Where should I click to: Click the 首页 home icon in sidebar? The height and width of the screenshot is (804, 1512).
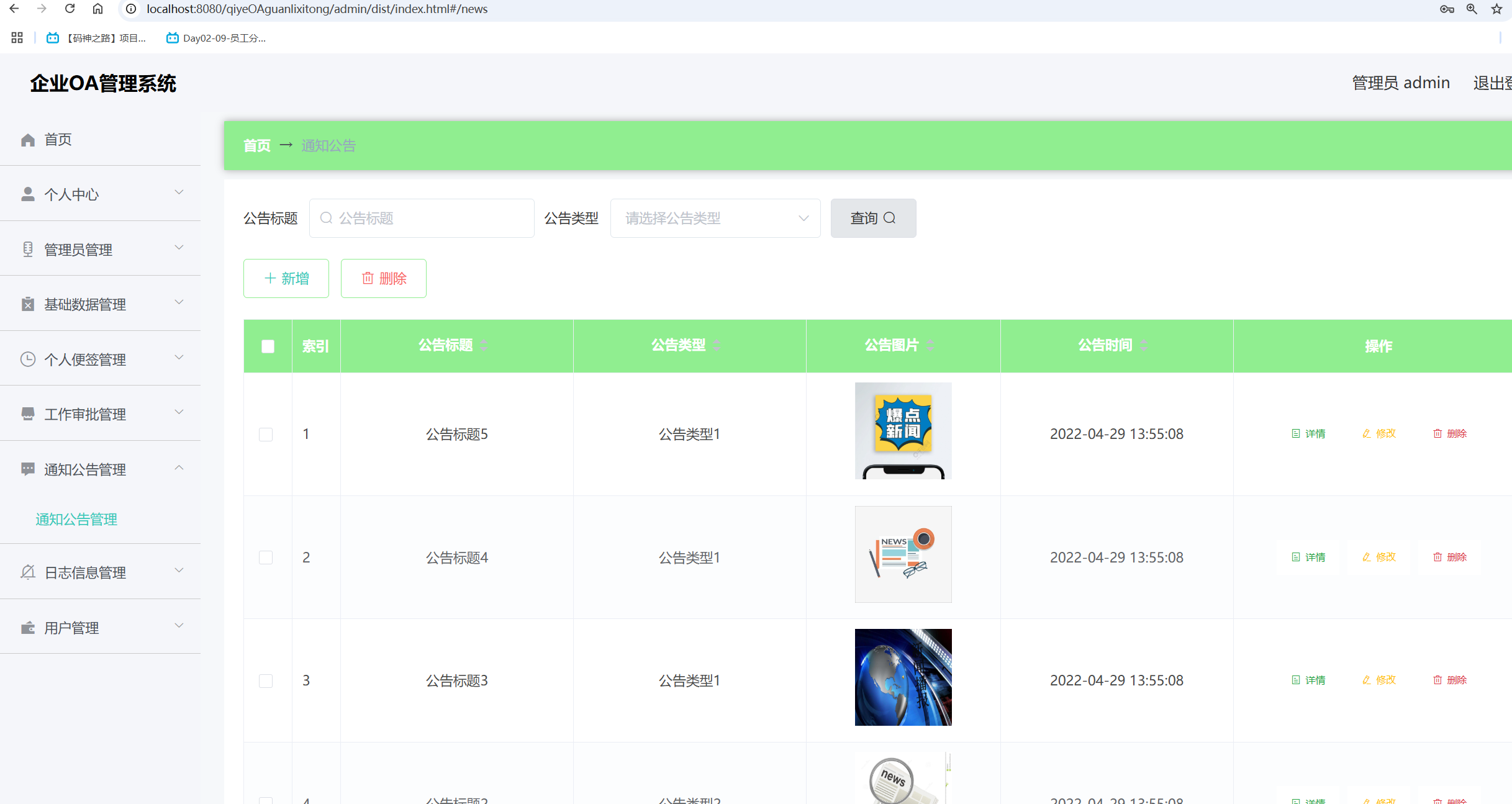(x=28, y=140)
